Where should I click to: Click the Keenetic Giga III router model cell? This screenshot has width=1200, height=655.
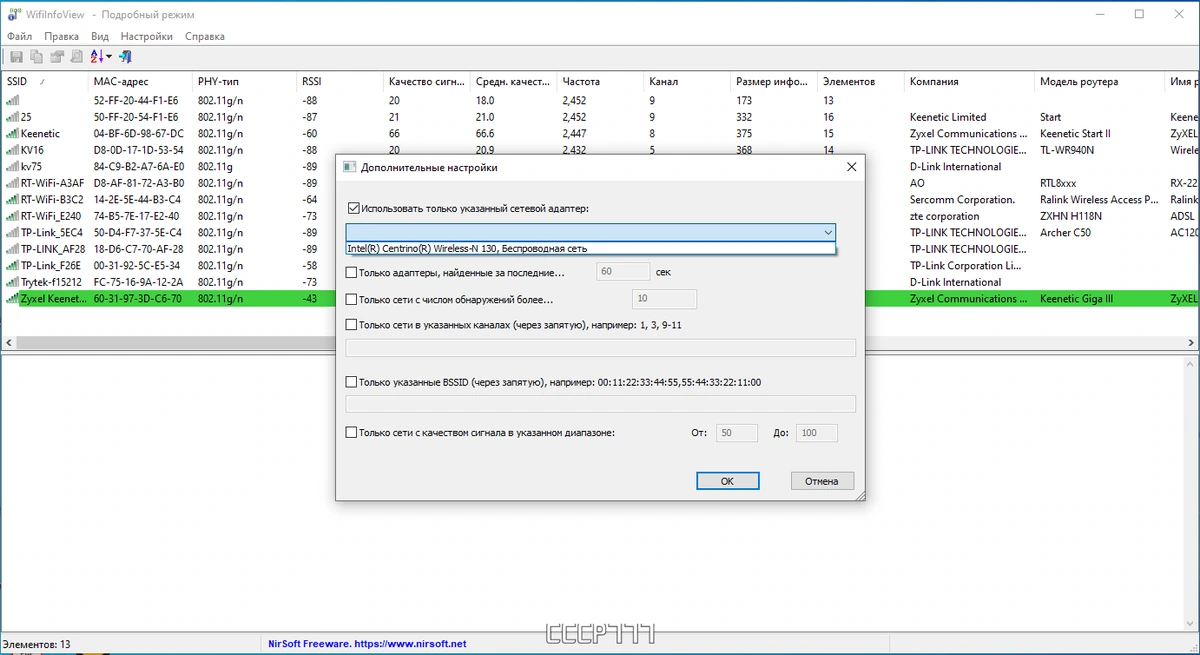pyautogui.click(x=1076, y=298)
